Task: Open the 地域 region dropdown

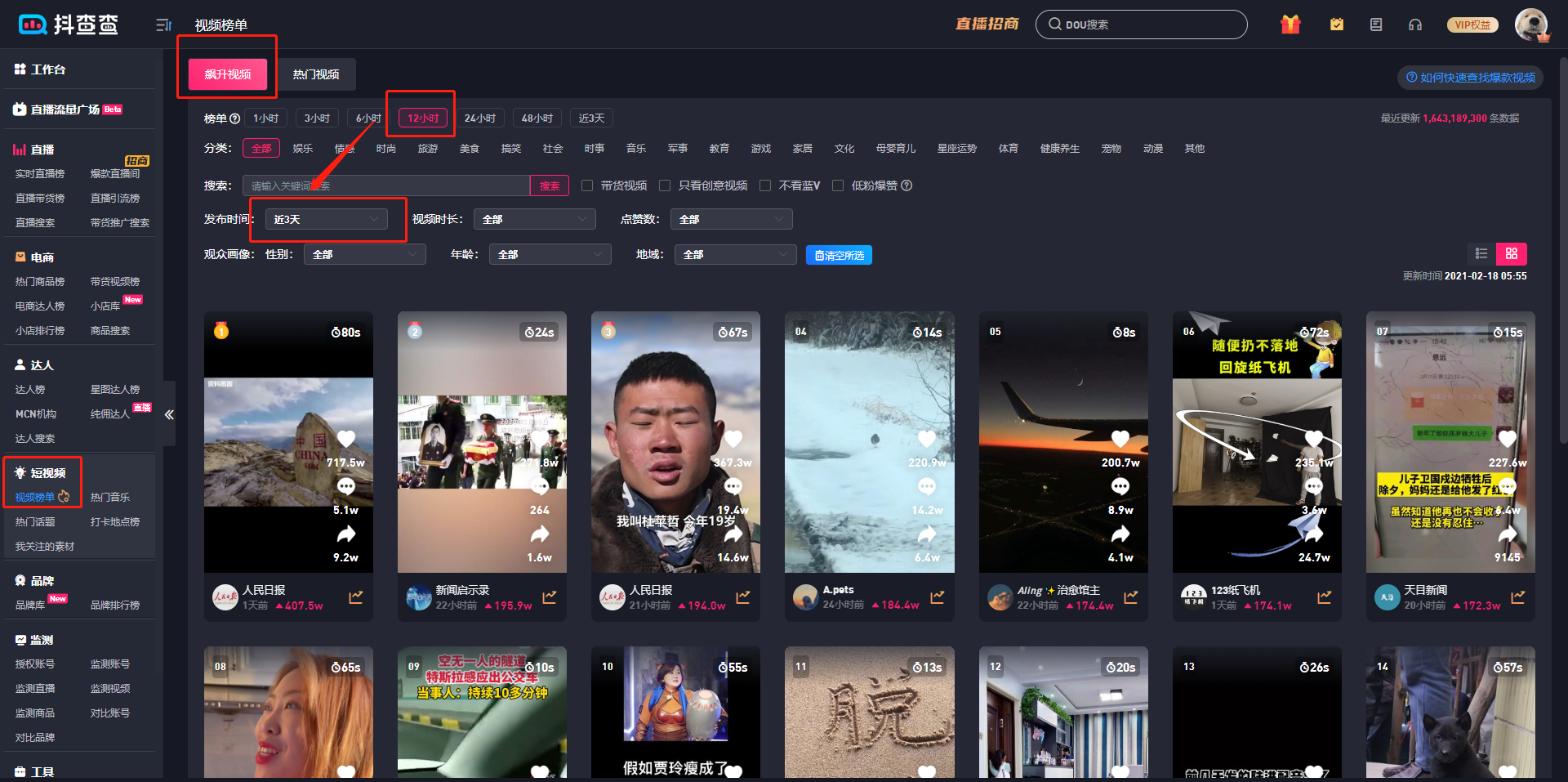Action: click(736, 254)
